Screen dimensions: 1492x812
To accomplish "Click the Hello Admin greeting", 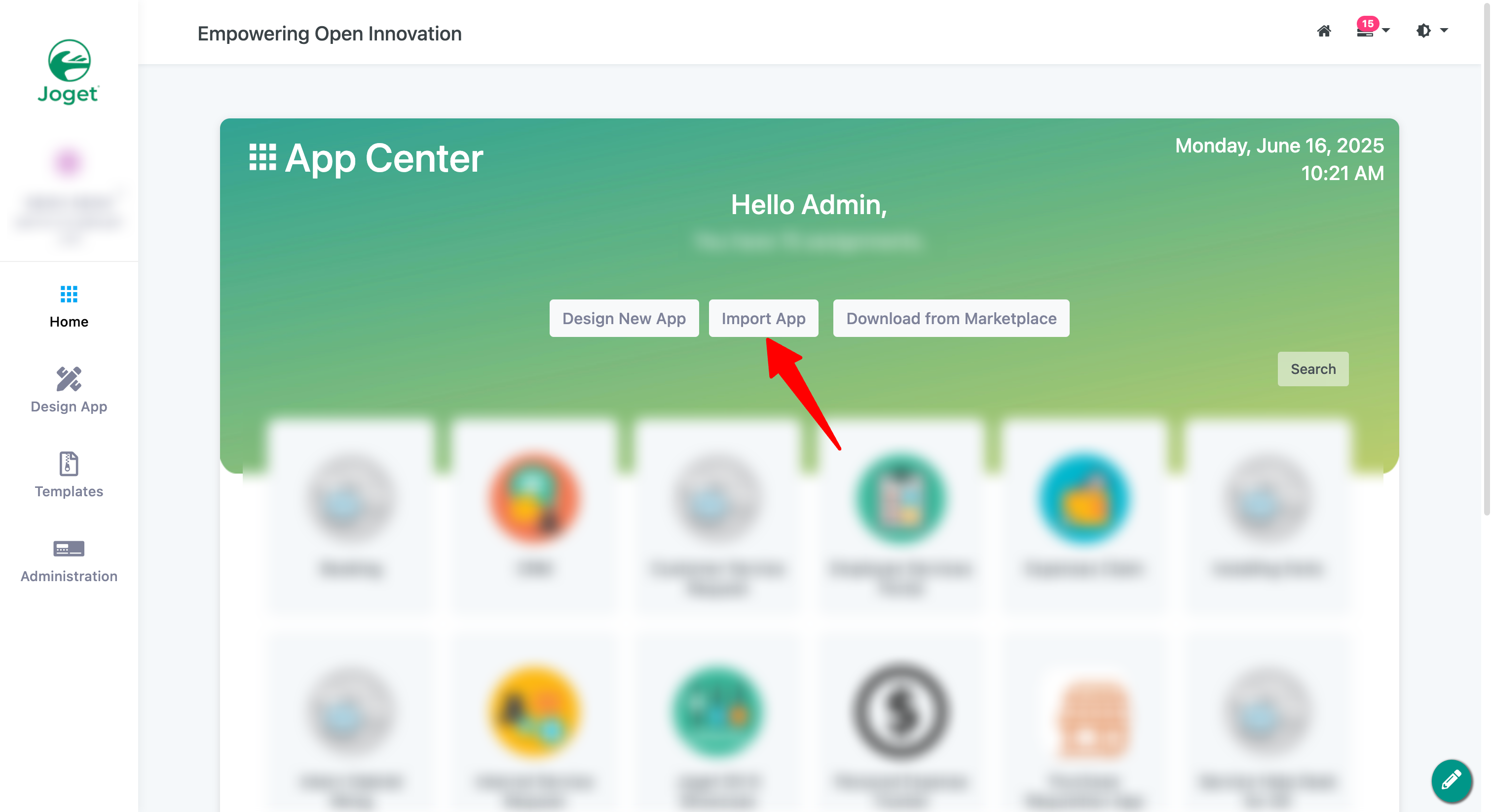I will [809, 204].
